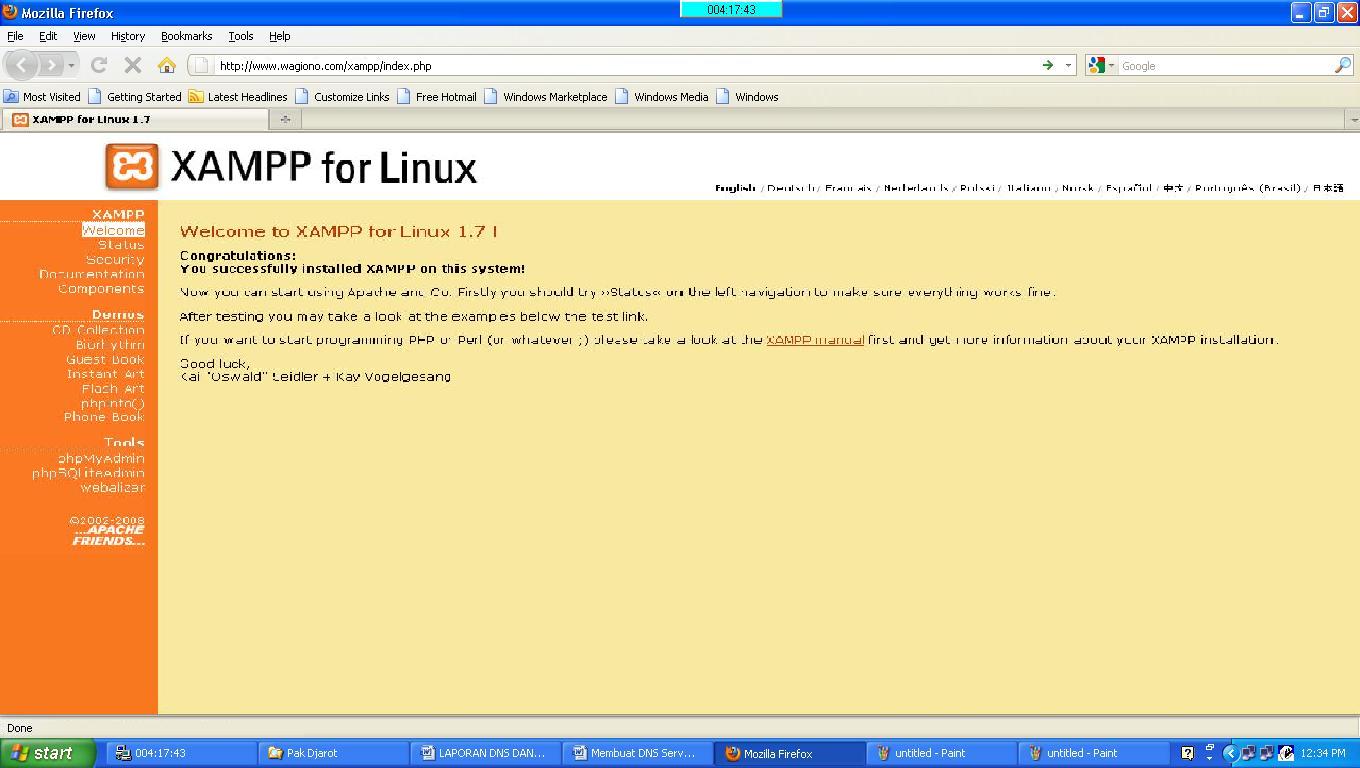The image size is (1360, 768).
Task: Open the Most Visited bookmark folder
Action: (x=42, y=97)
